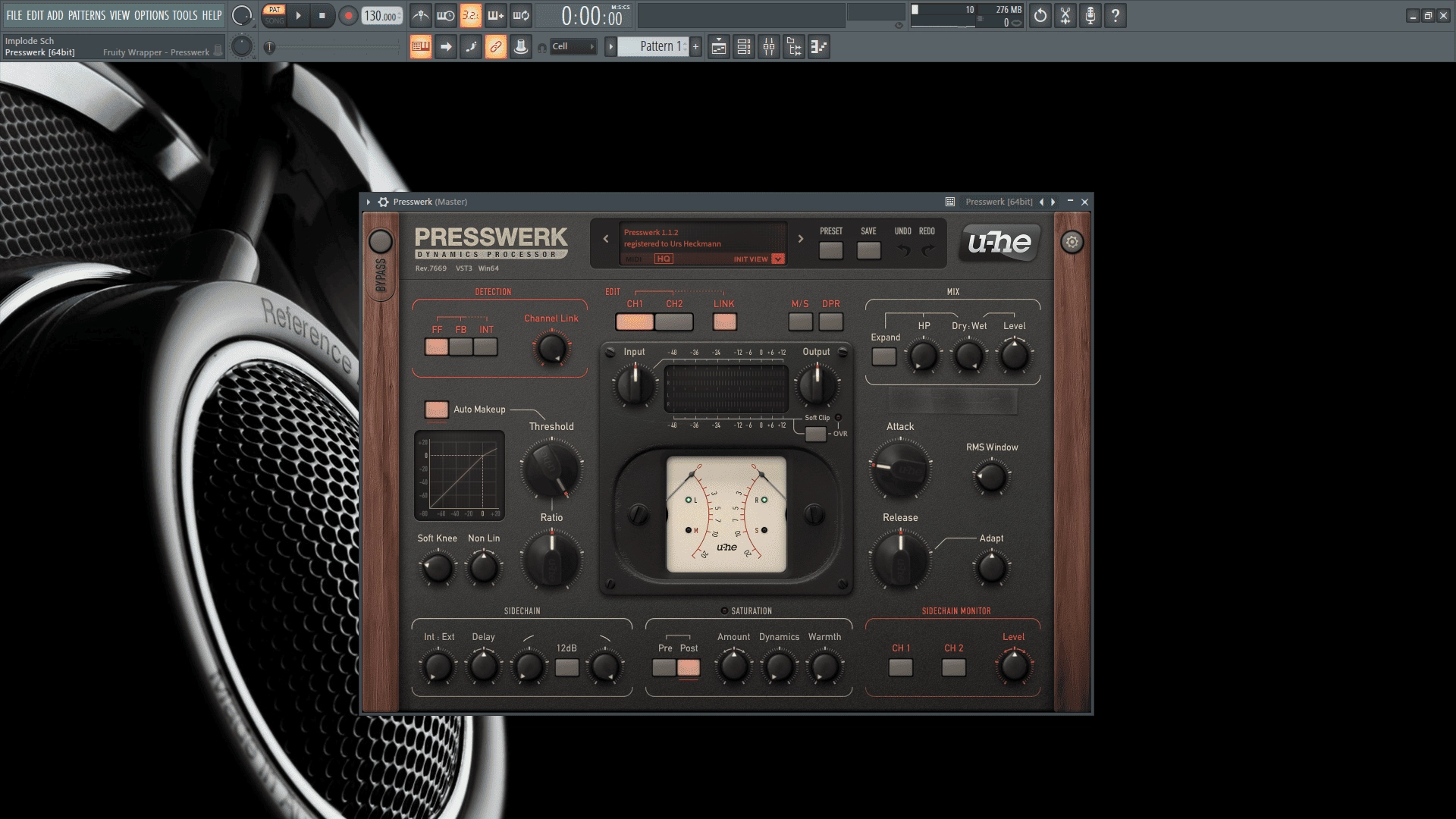Open the FILE menu

pyautogui.click(x=14, y=15)
